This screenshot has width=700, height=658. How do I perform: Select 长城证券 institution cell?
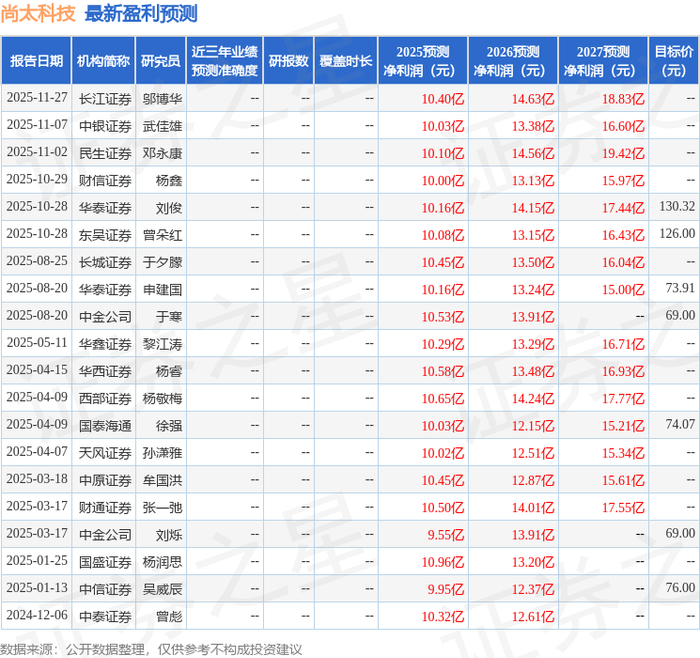pyautogui.click(x=105, y=262)
